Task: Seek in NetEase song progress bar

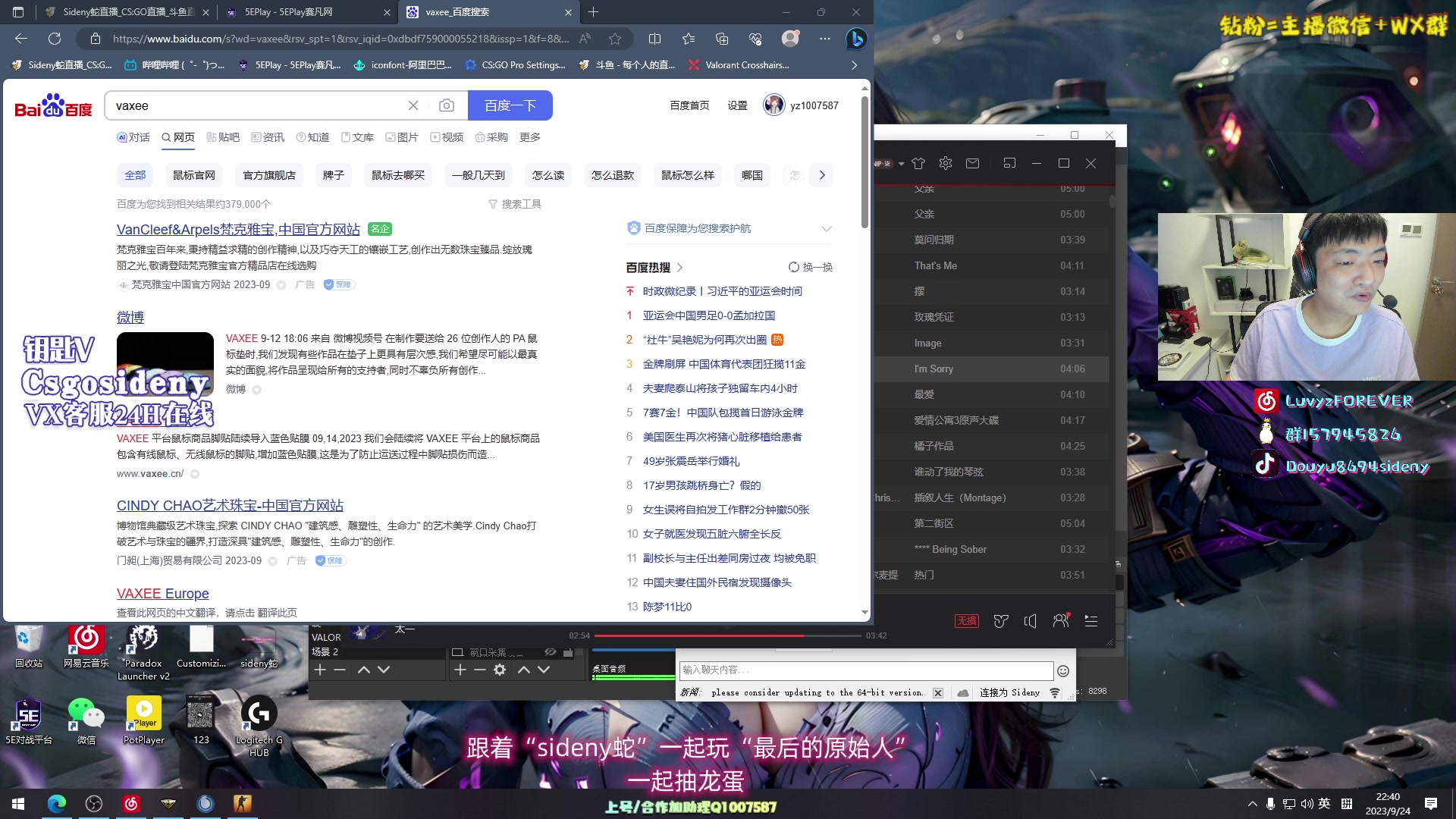Action: [727, 635]
